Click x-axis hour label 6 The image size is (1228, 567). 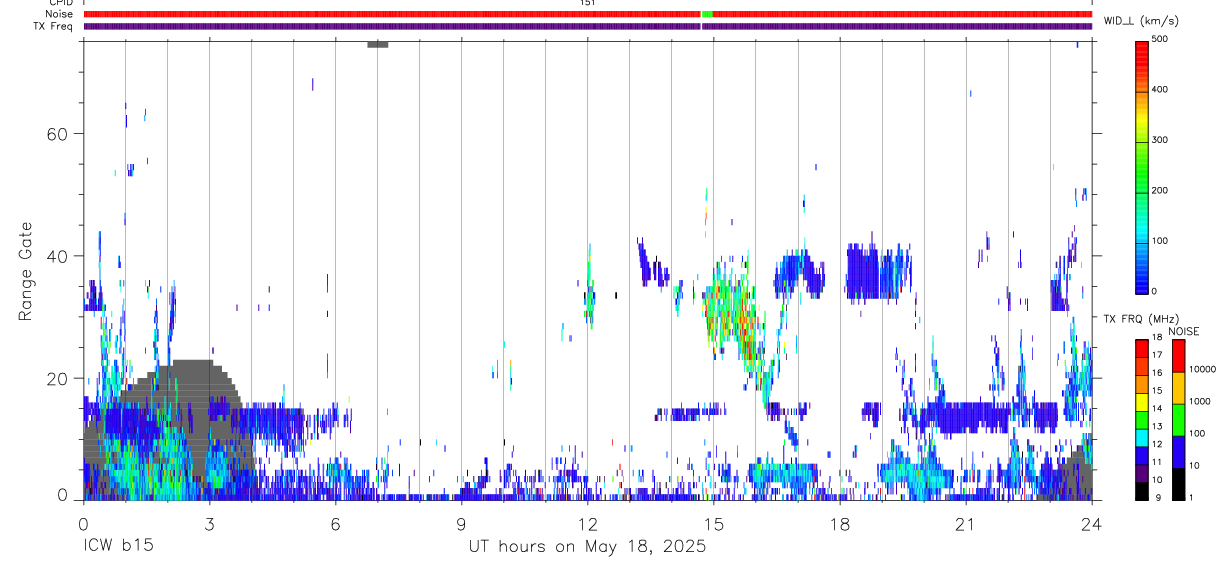click(335, 523)
